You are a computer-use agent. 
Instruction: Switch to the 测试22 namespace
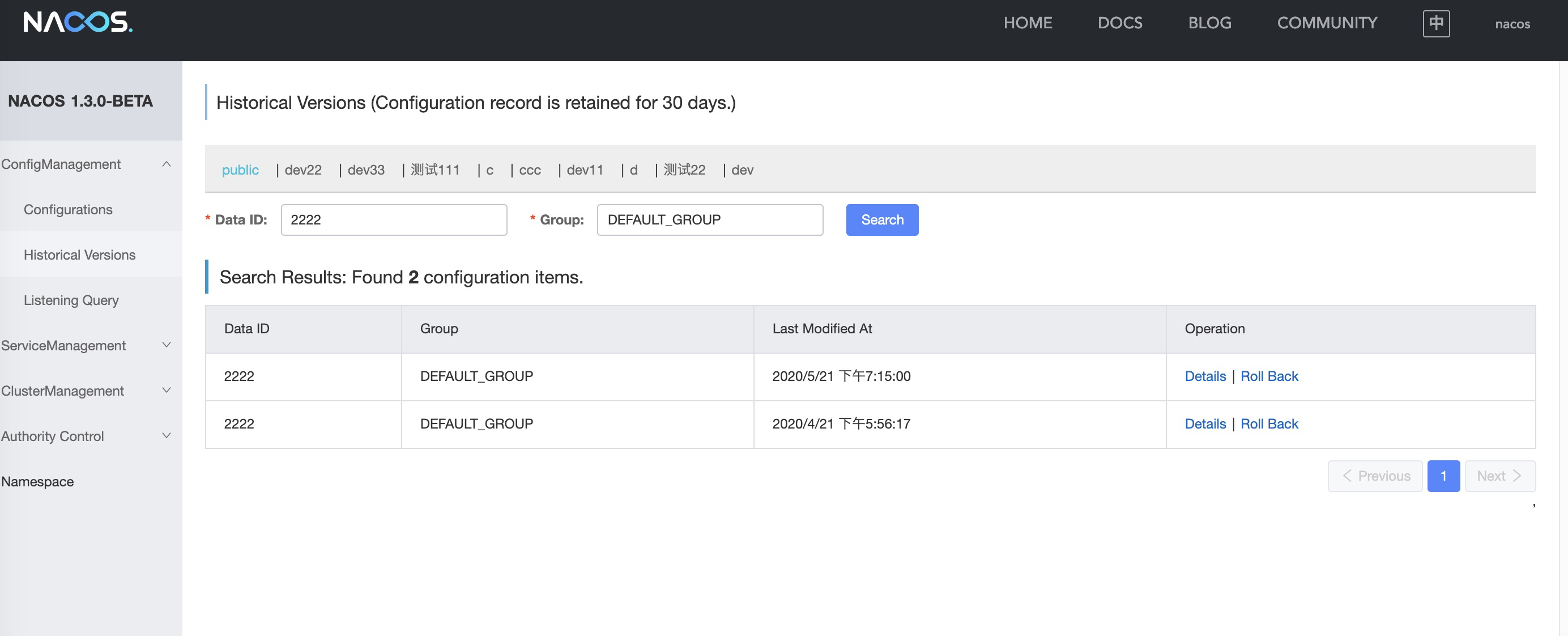pyautogui.click(x=684, y=170)
